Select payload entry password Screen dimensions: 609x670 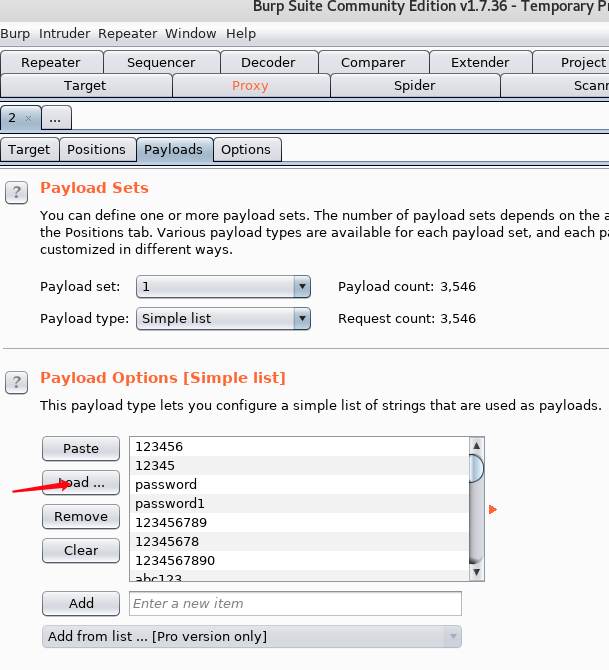[299, 484]
